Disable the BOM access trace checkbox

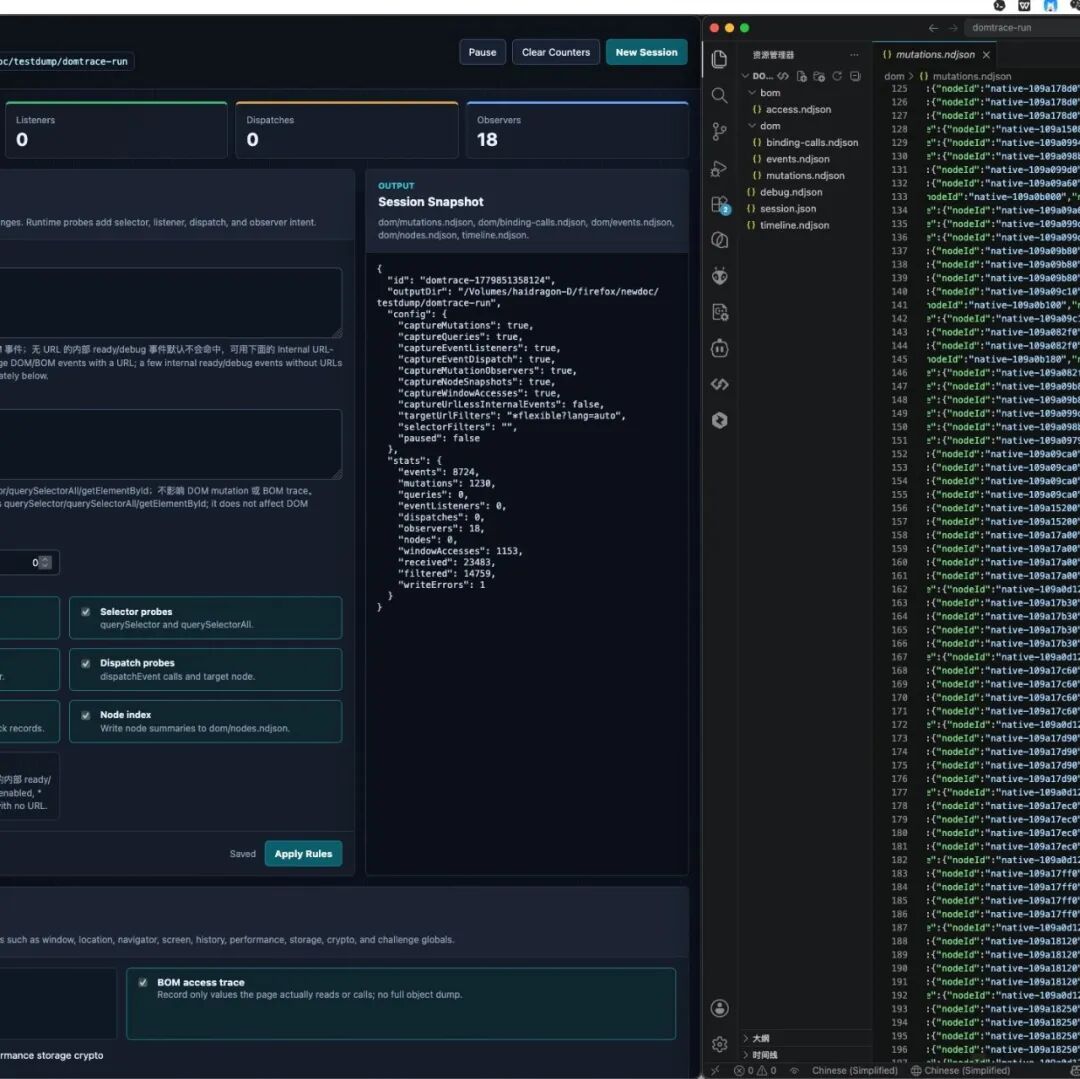[143, 983]
